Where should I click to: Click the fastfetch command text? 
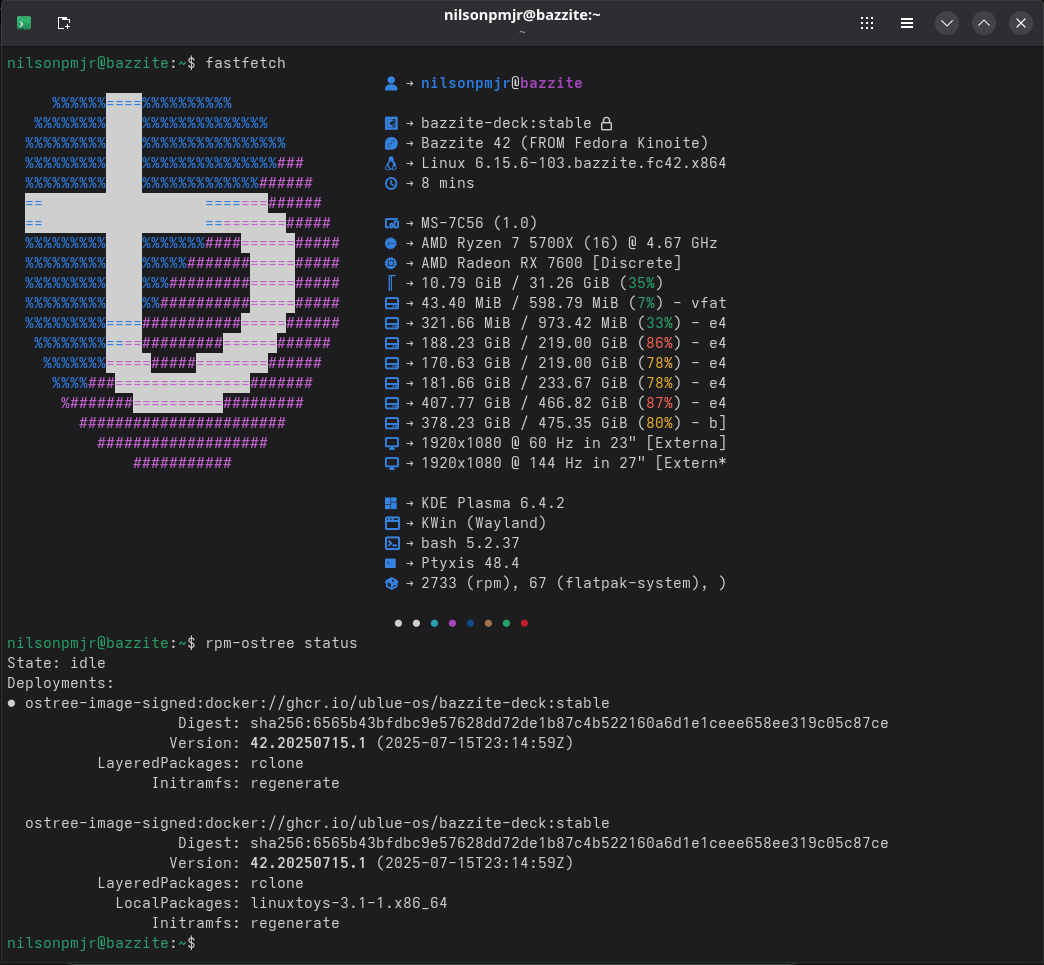(245, 63)
